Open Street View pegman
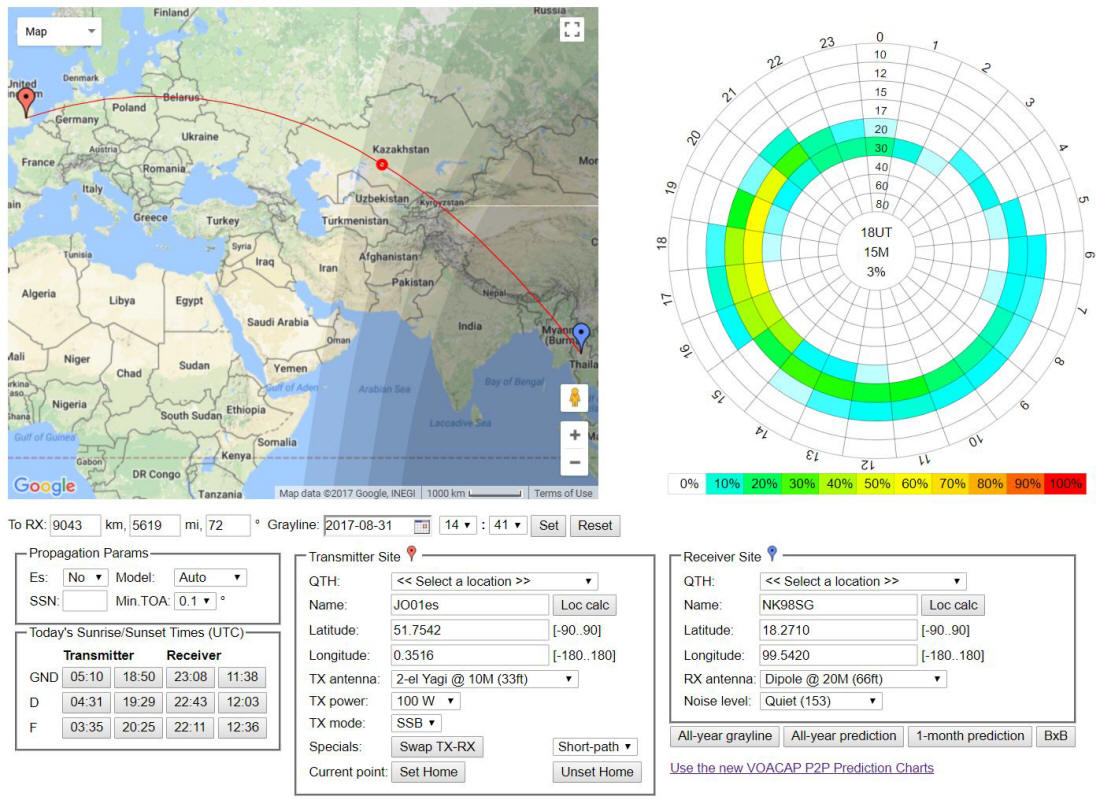Viewport: 1106px width, 799px height. (574, 398)
